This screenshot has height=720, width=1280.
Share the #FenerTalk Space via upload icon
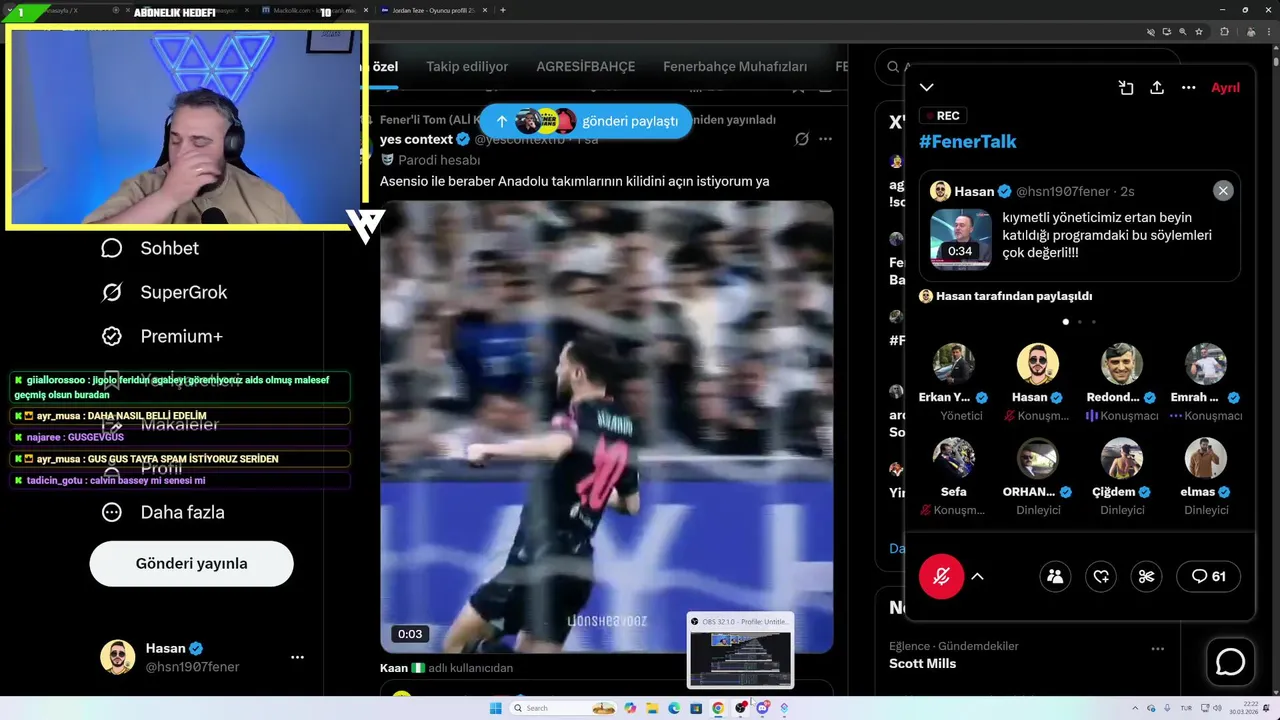[1157, 88]
